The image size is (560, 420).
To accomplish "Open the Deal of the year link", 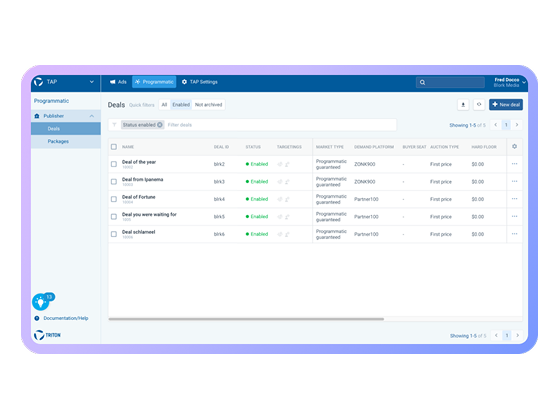I will pyautogui.click(x=139, y=162).
